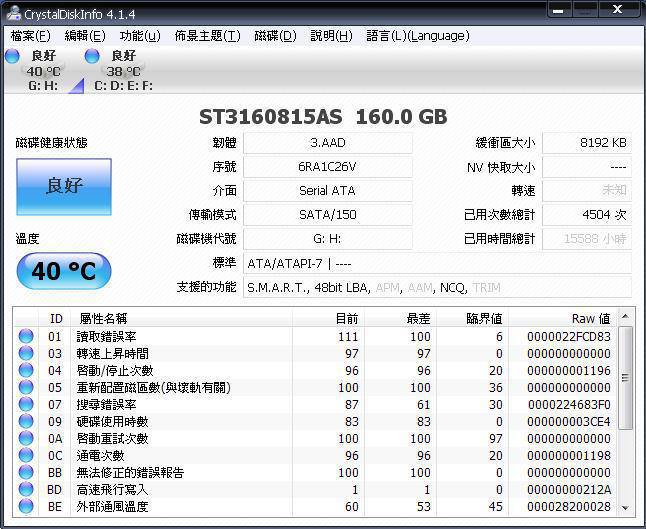Click status orb for attribute 04 啓動/停止次數

[26, 370]
